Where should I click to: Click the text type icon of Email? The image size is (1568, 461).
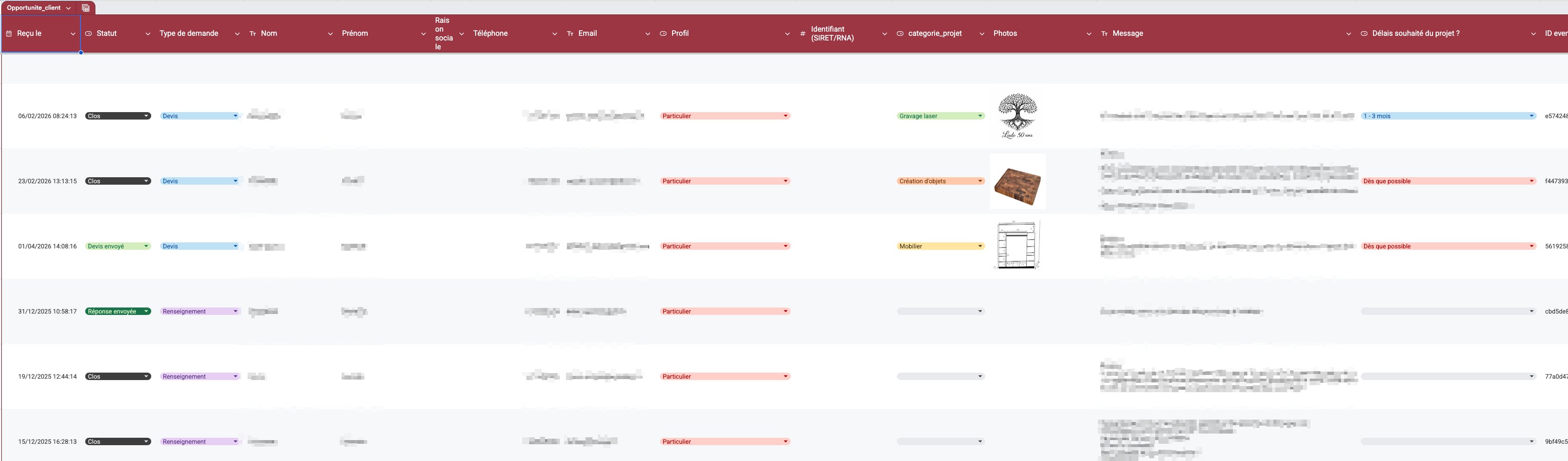coord(570,33)
